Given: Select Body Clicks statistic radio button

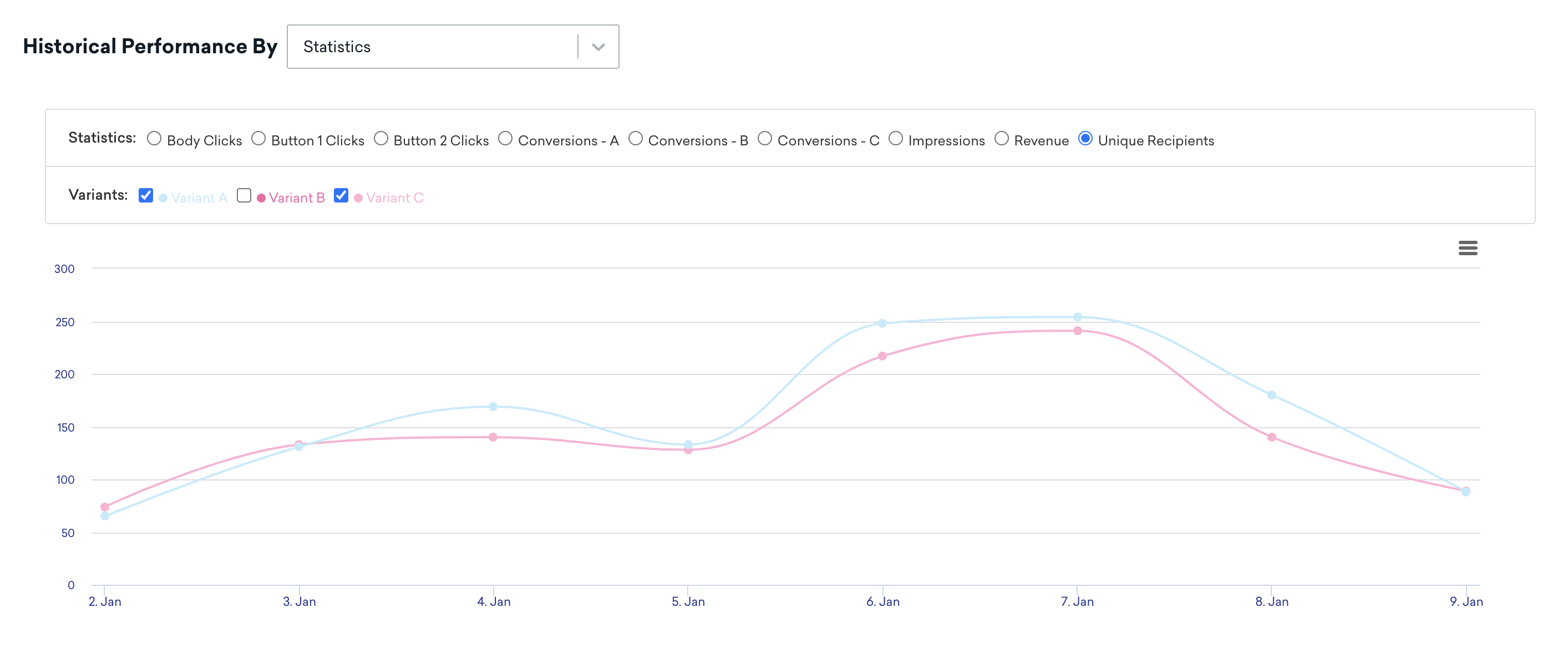Looking at the screenshot, I should [153, 139].
